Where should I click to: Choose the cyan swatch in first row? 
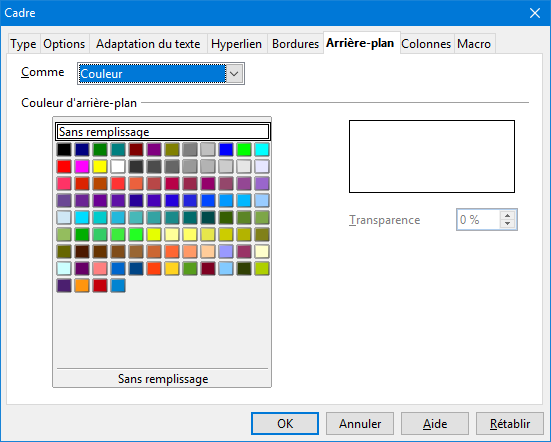point(262,150)
